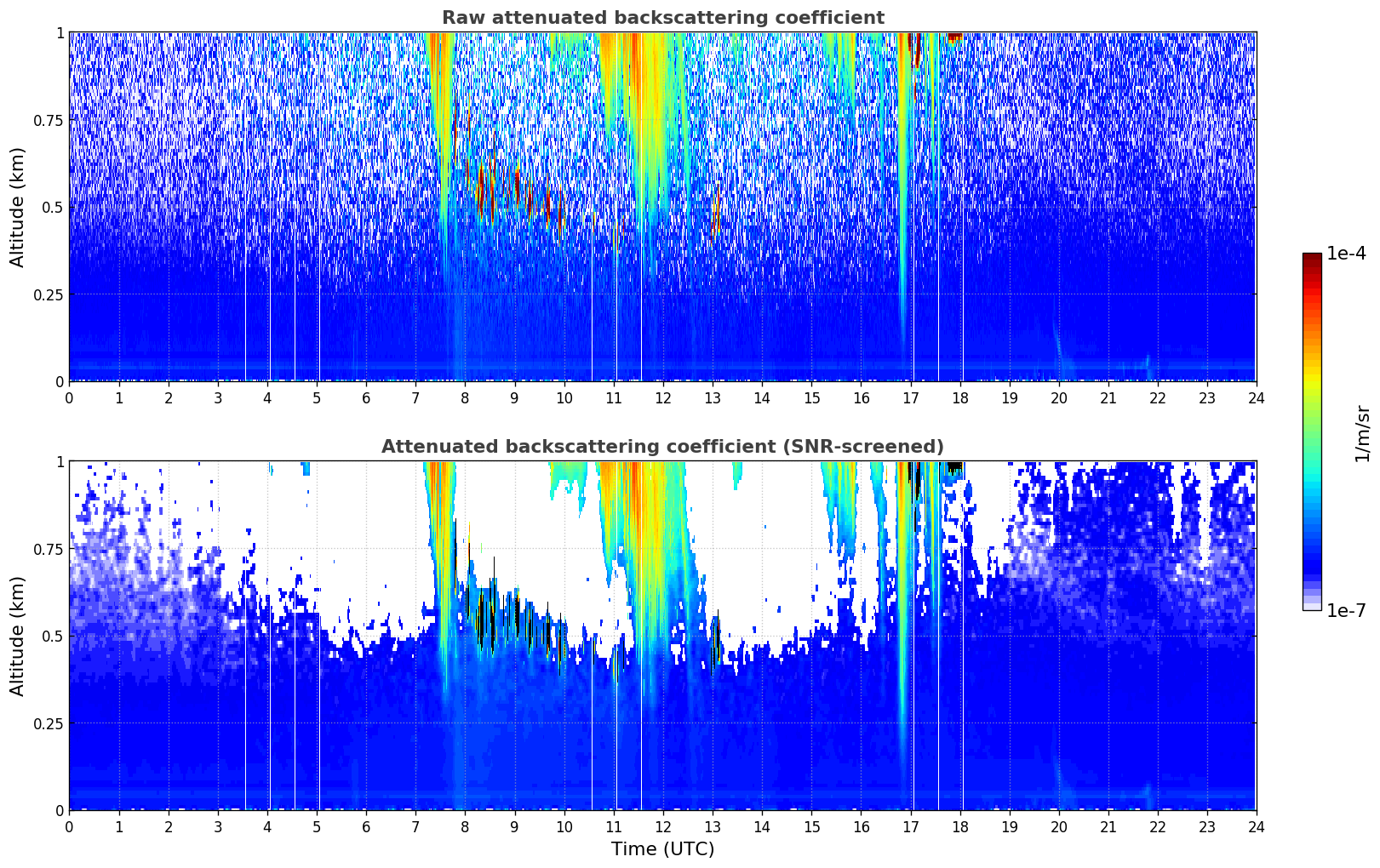Click hour tick "17" under the SNR-screened plot
This screenshot has height=868, width=1380.
pyautogui.click(x=910, y=826)
